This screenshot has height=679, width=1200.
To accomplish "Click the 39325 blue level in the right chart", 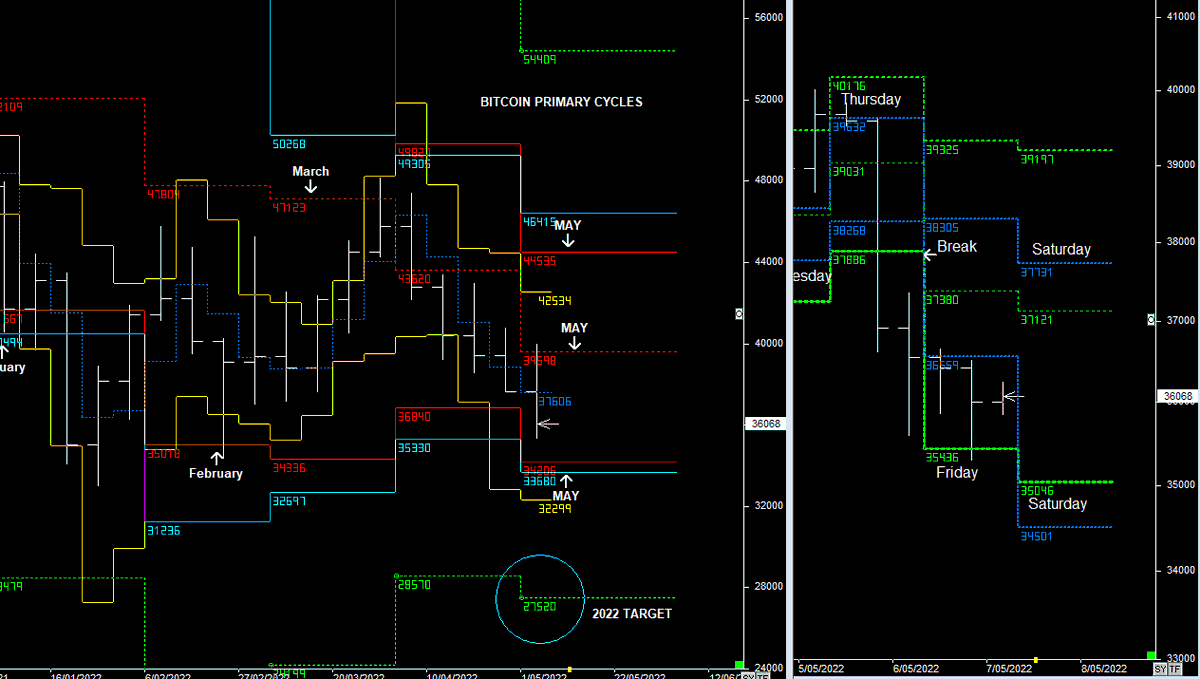I will [942, 149].
